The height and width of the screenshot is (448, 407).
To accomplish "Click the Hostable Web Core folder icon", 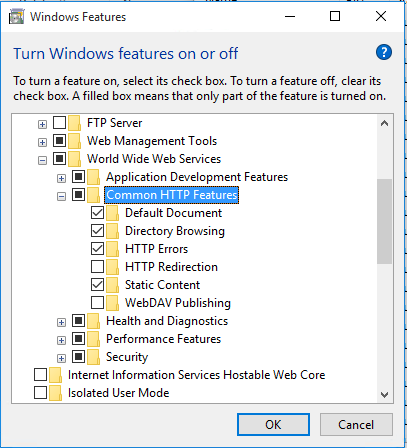I will pos(55,375).
